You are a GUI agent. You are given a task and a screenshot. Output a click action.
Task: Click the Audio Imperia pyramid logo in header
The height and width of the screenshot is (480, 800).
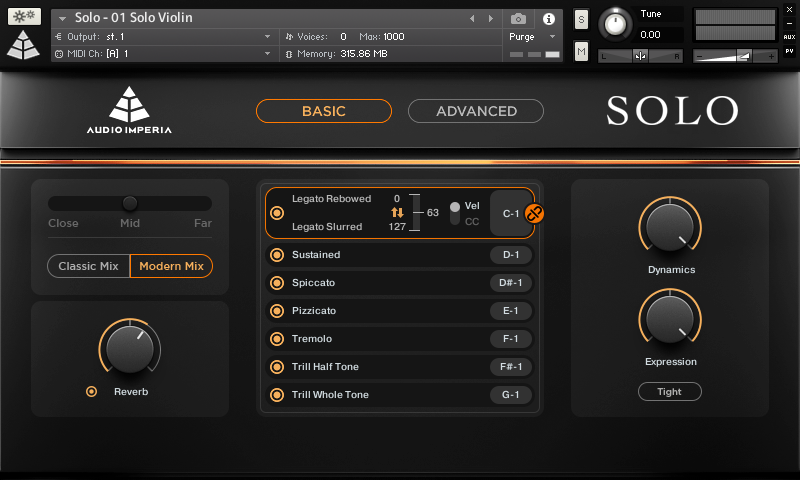[x=23, y=45]
